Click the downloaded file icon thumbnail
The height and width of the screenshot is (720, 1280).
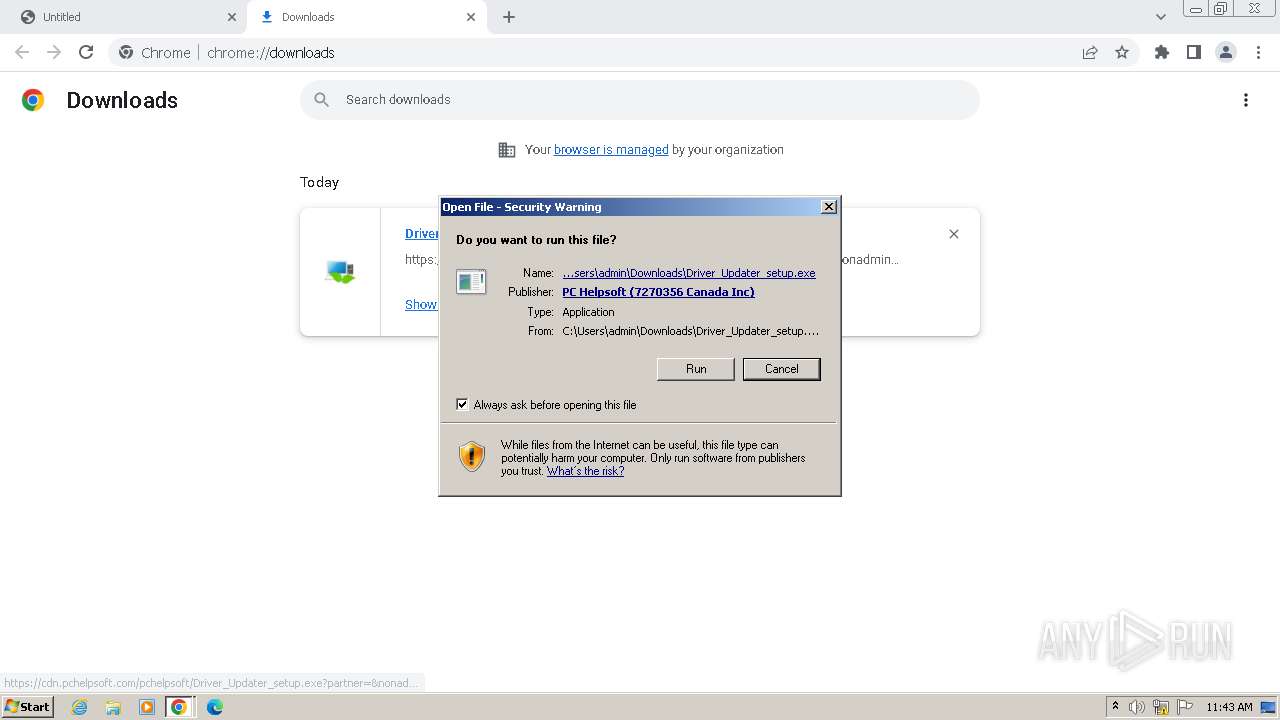340,271
